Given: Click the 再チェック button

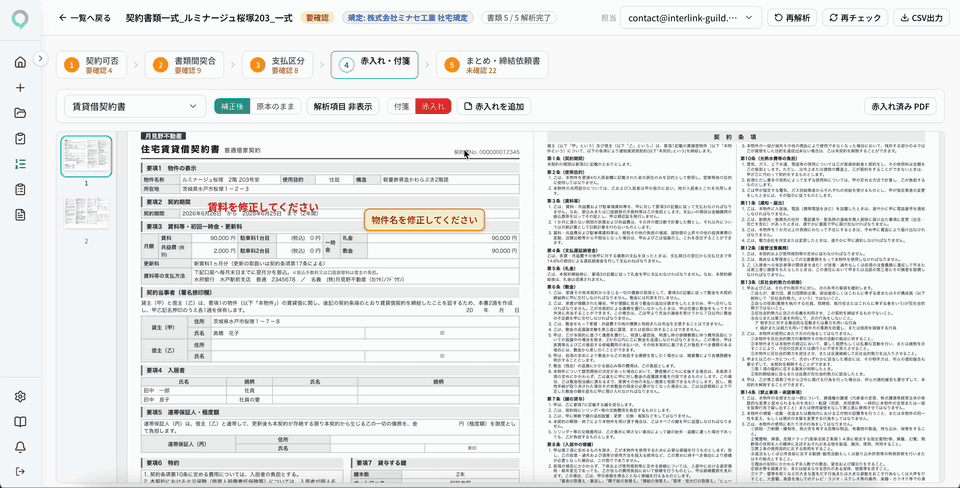Looking at the screenshot, I should coord(855,18).
